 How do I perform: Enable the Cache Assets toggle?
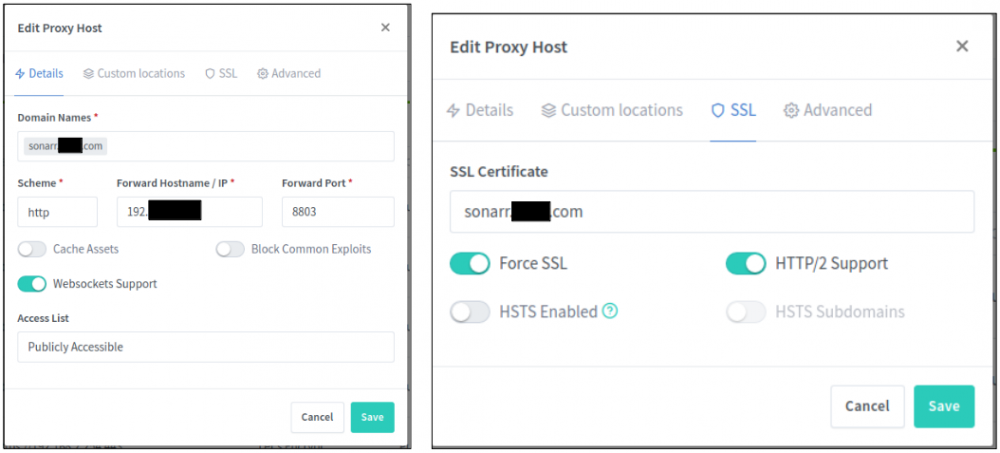(x=32, y=249)
